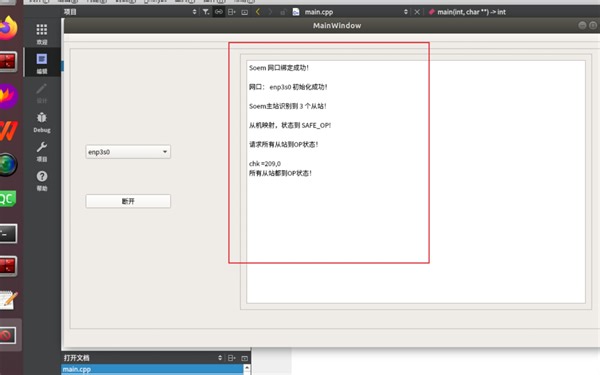Toggle the synchronize-with-editor link icon
Screen dimensions: 600x375
coord(218,12)
